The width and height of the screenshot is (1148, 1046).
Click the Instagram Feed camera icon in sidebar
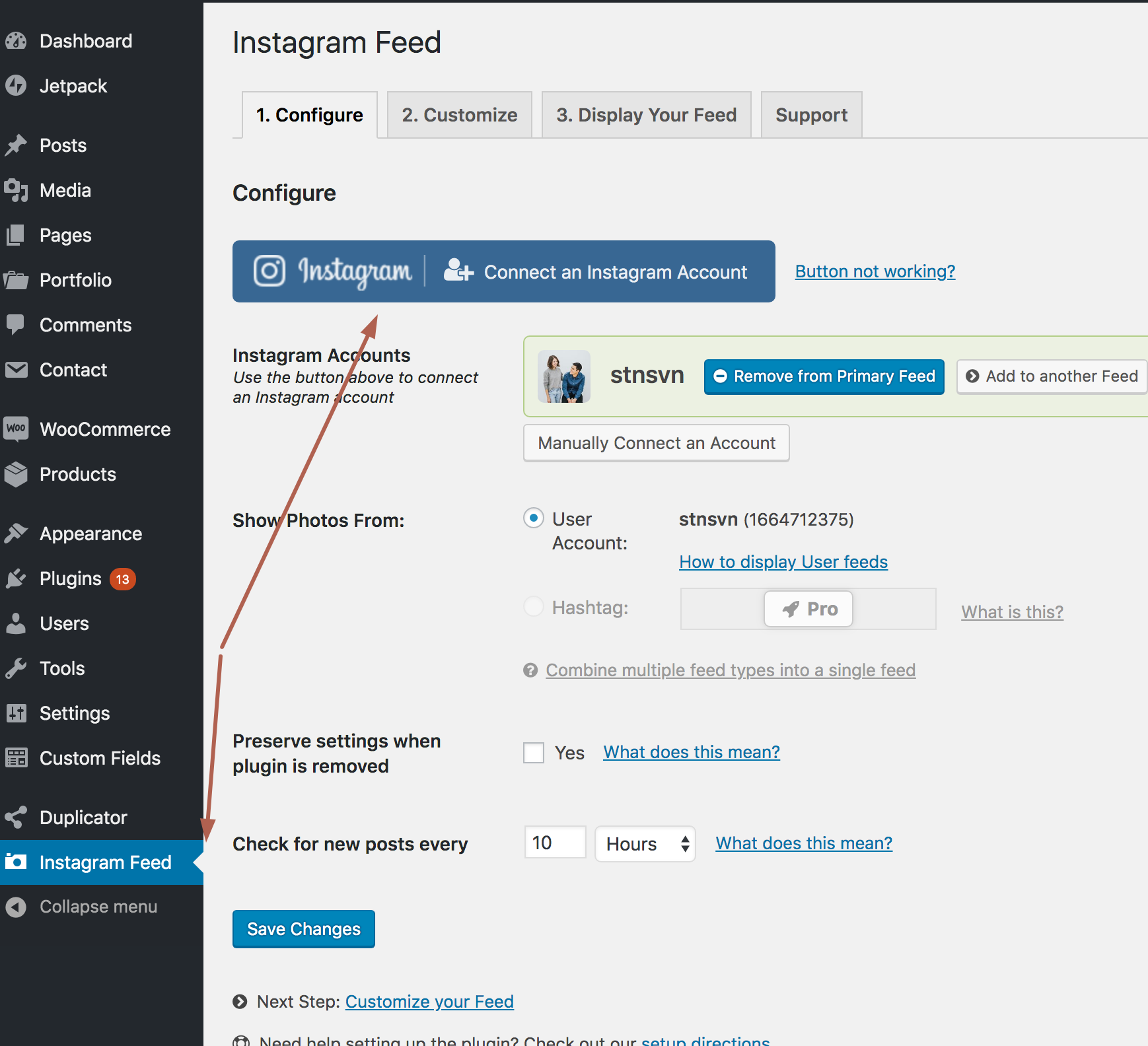(x=16, y=862)
